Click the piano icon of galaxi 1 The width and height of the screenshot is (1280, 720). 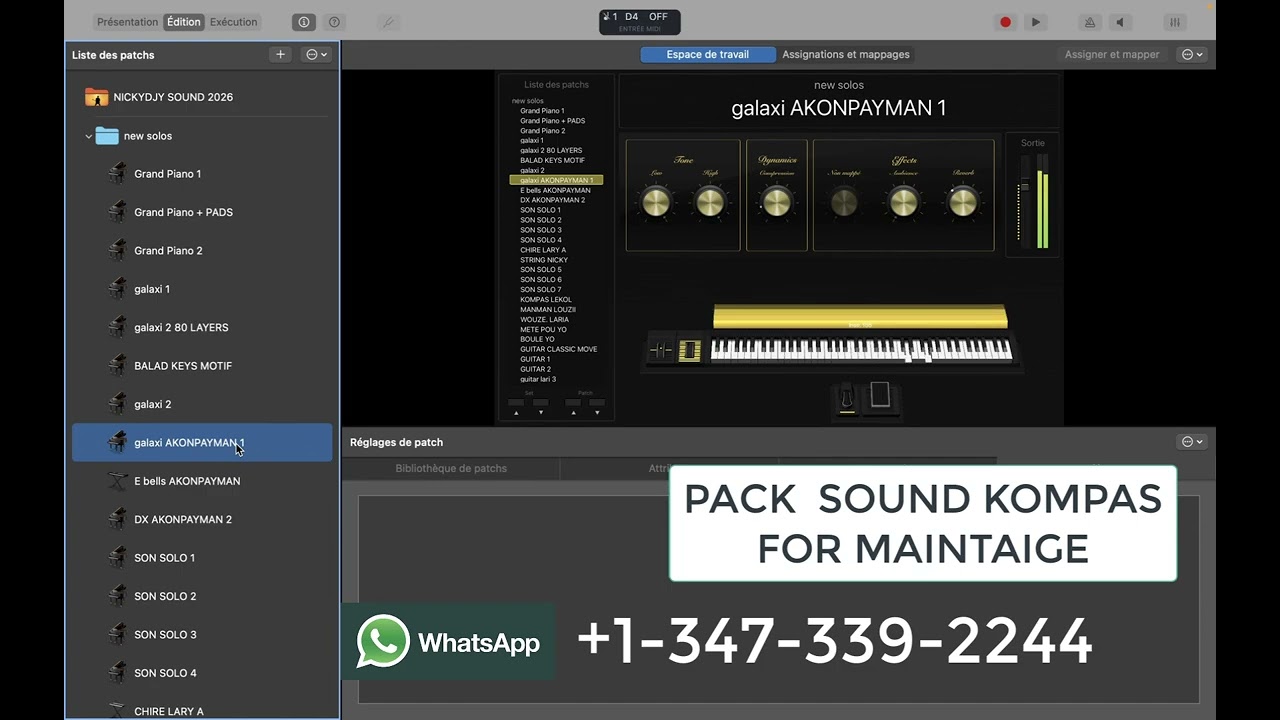point(117,288)
